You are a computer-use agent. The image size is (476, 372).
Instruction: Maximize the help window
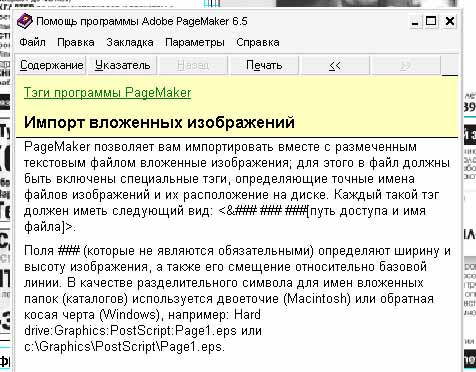pos(431,22)
